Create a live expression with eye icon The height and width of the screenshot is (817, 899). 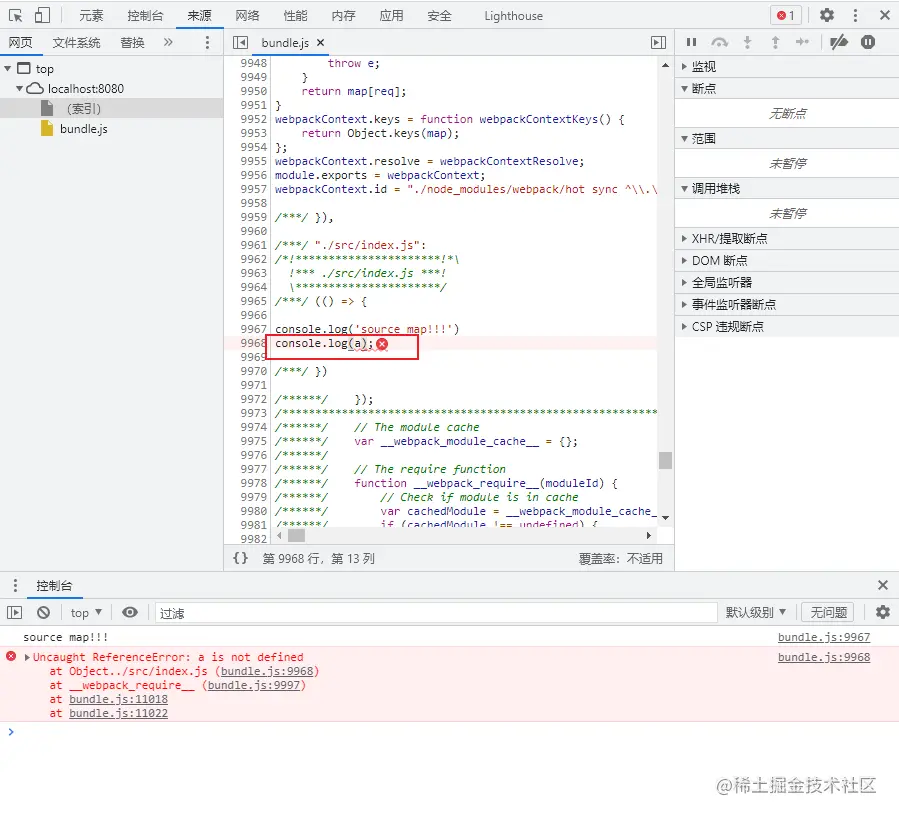tap(130, 612)
